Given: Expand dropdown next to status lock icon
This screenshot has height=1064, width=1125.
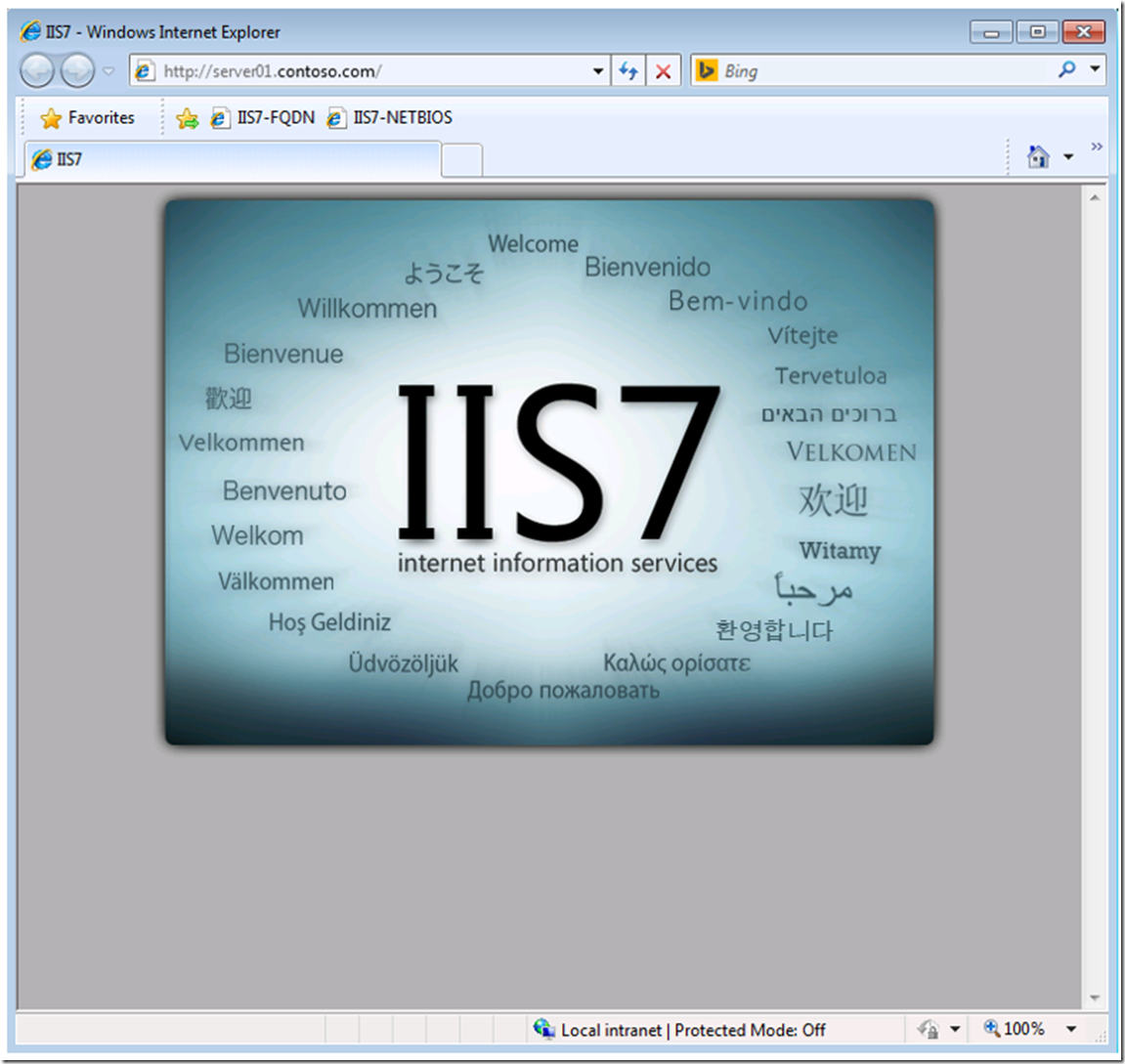Looking at the screenshot, I should (x=955, y=1030).
